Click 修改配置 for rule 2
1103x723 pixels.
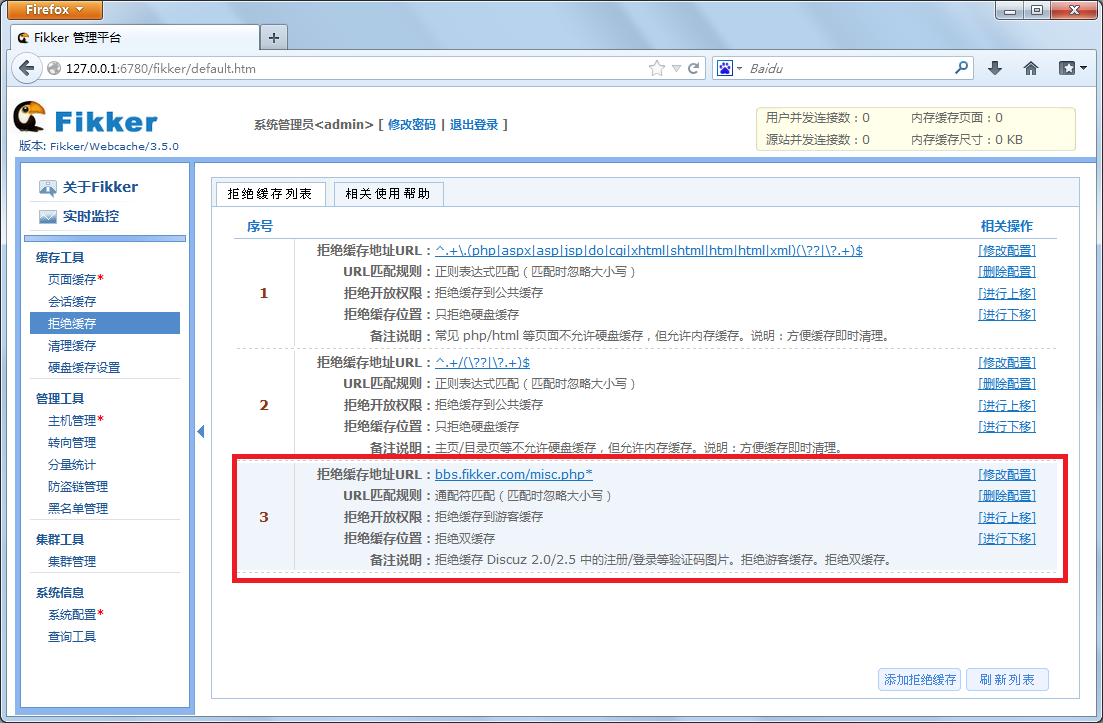point(1007,362)
